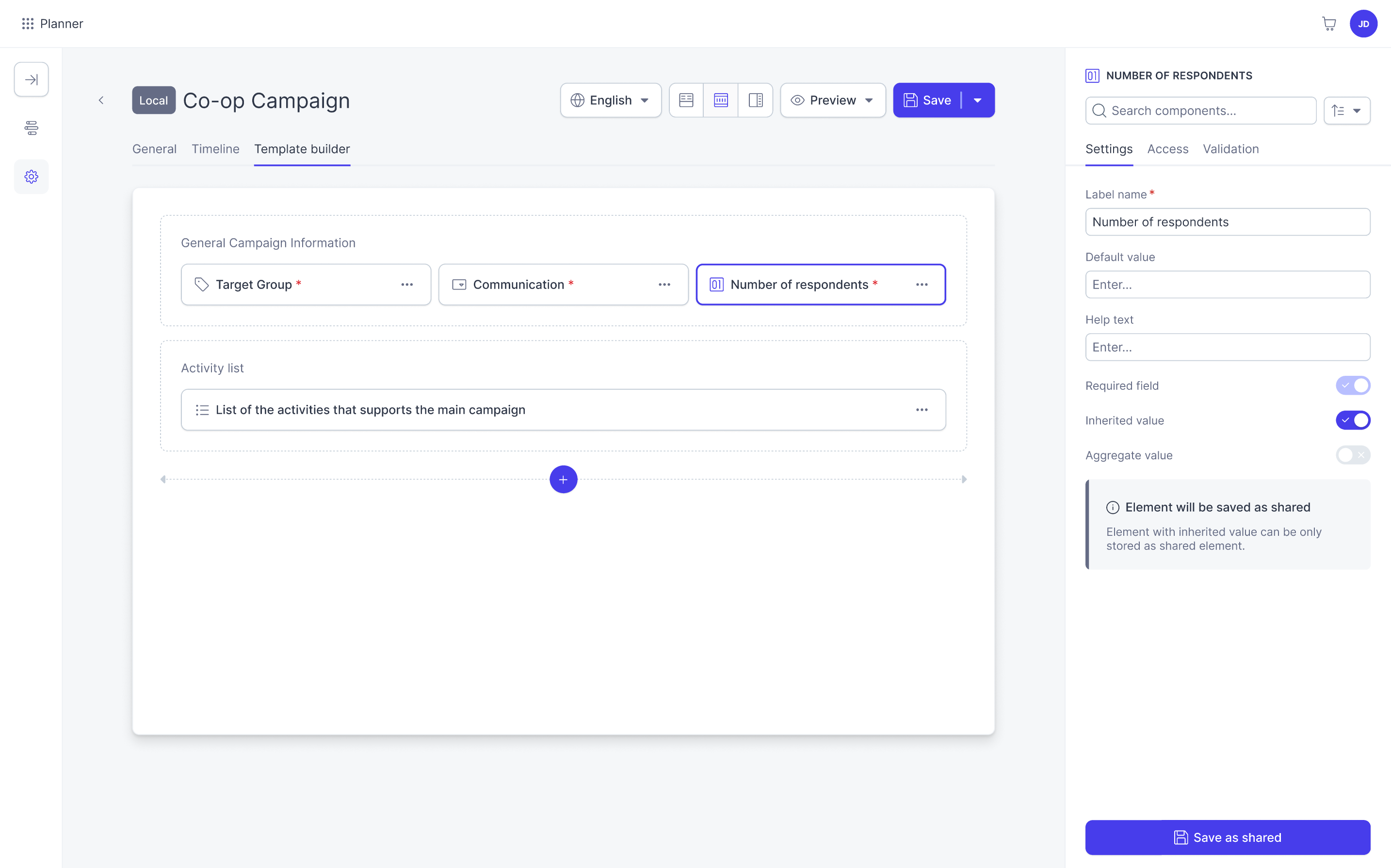This screenshot has height=868, width=1391.
Task: Open the Access tab
Action: (x=1167, y=149)
